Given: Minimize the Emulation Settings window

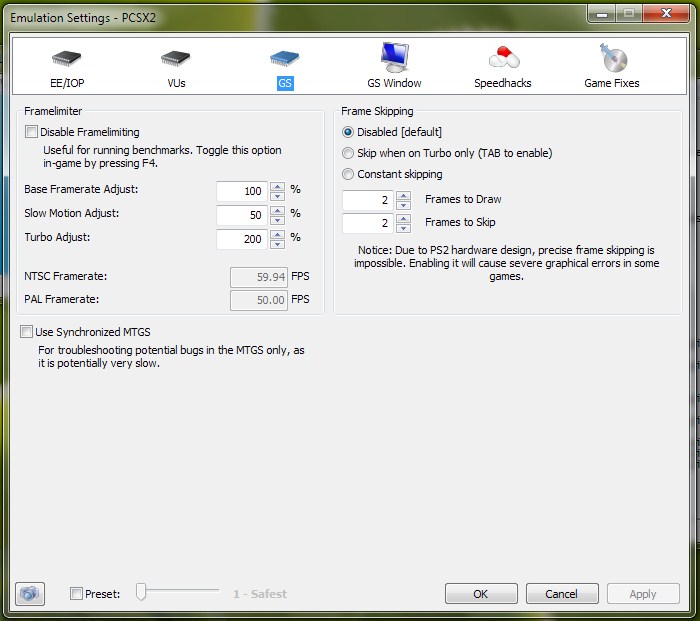Looking at the screenshot, I should coord(602,14).
